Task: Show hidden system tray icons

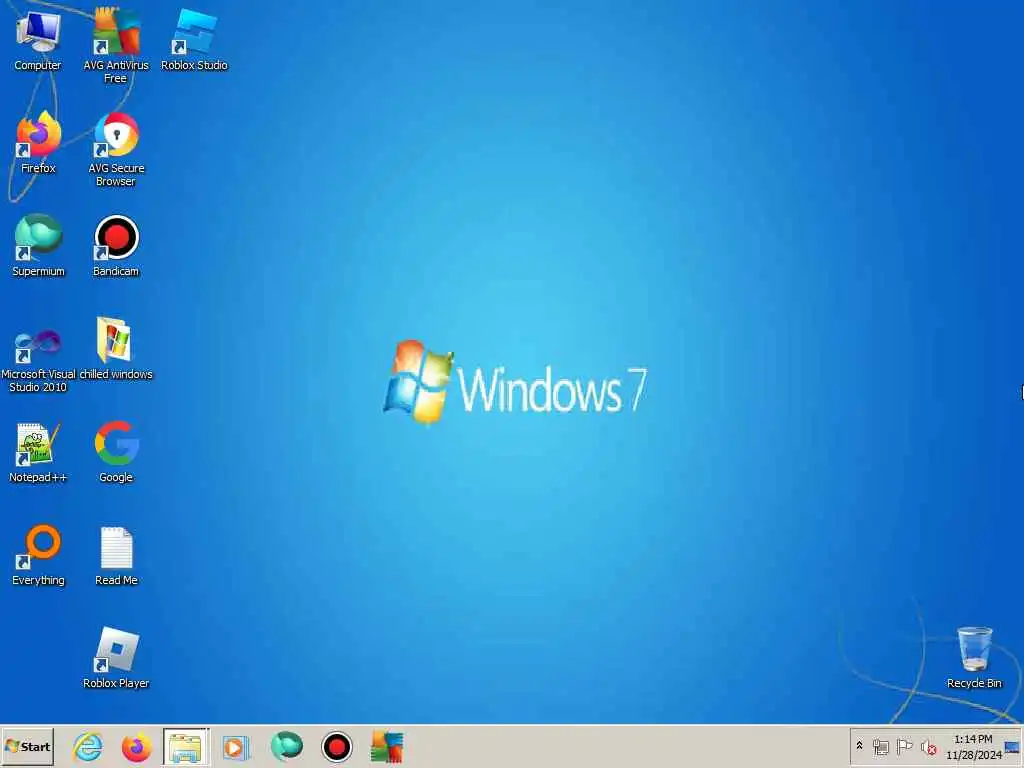Action: click(859, 746)
